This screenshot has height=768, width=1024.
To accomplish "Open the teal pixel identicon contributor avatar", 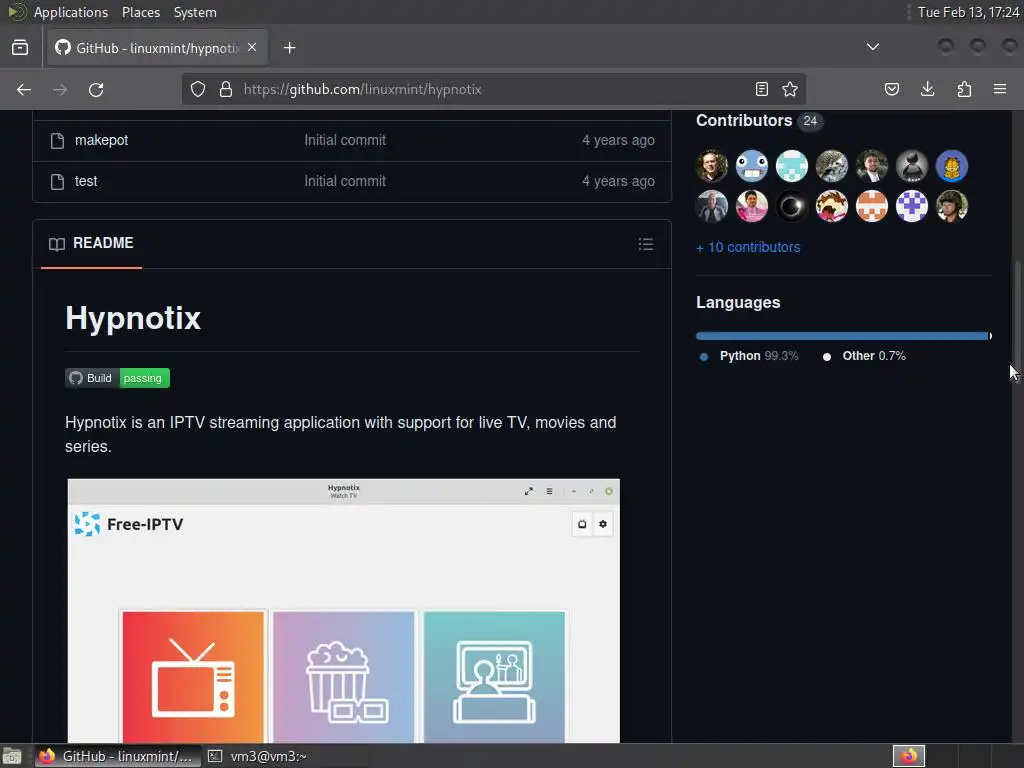I will (x=792, y=166).
